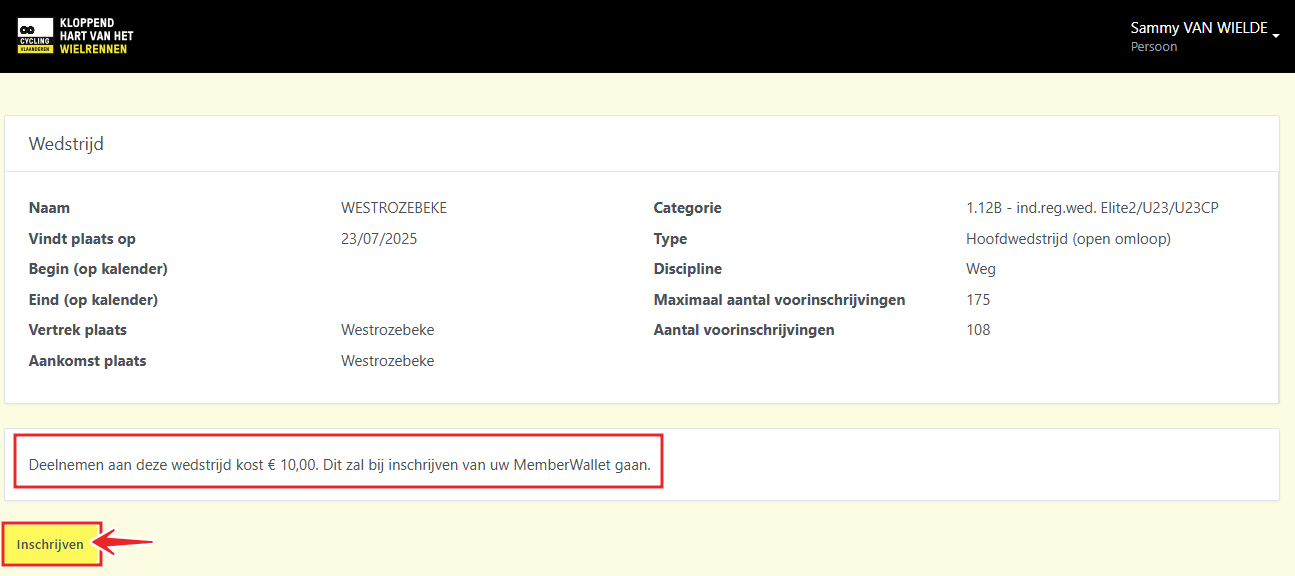
Task: Open the Sammy VAN WIELDE user dropdown
Action: [1204, 36]
